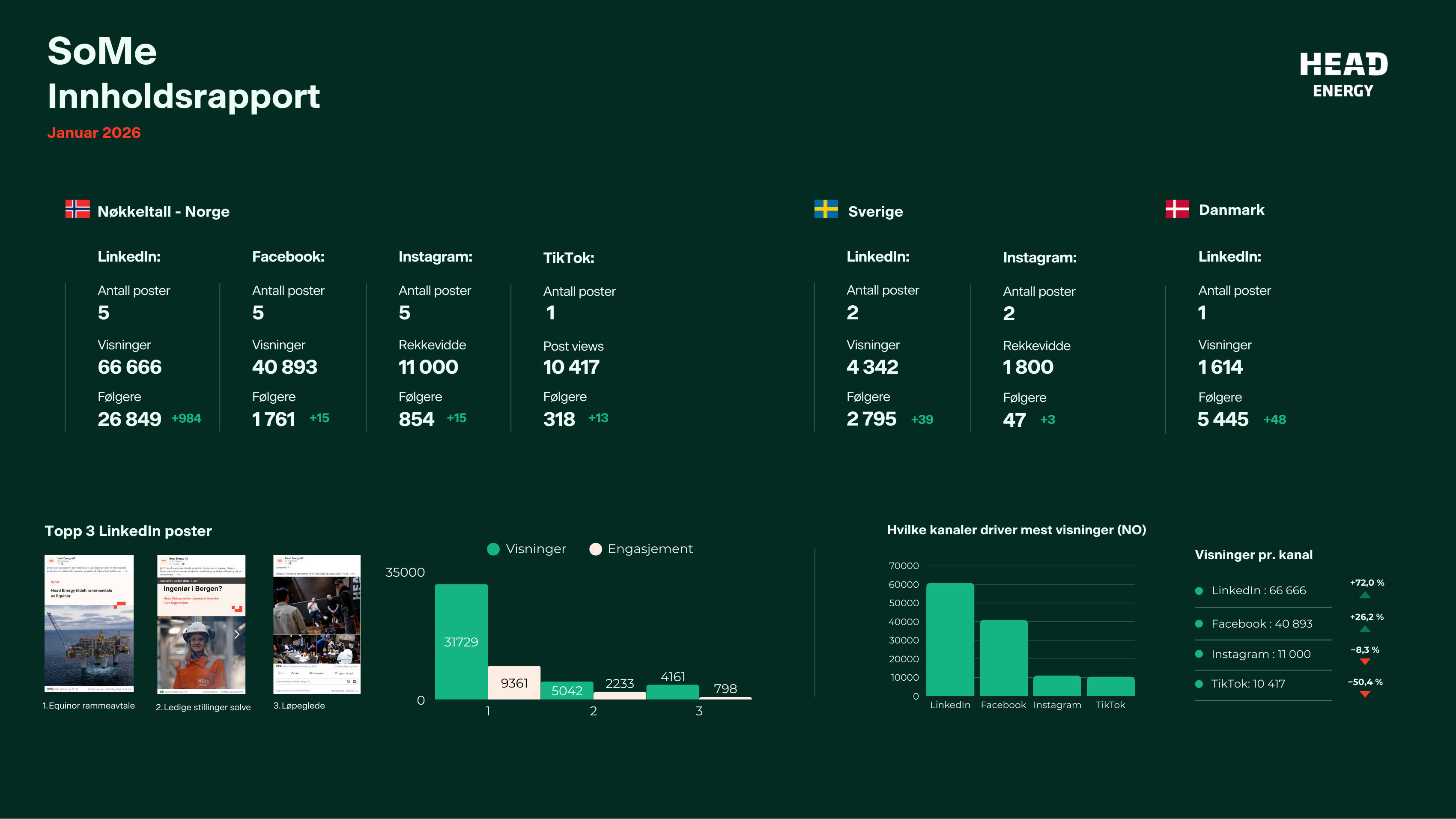Image resolution: width=1456 pixels, height=819 pixels.
Task: Click TikTok: 10 417 legend entry
Action: (x=1248, y=684)
